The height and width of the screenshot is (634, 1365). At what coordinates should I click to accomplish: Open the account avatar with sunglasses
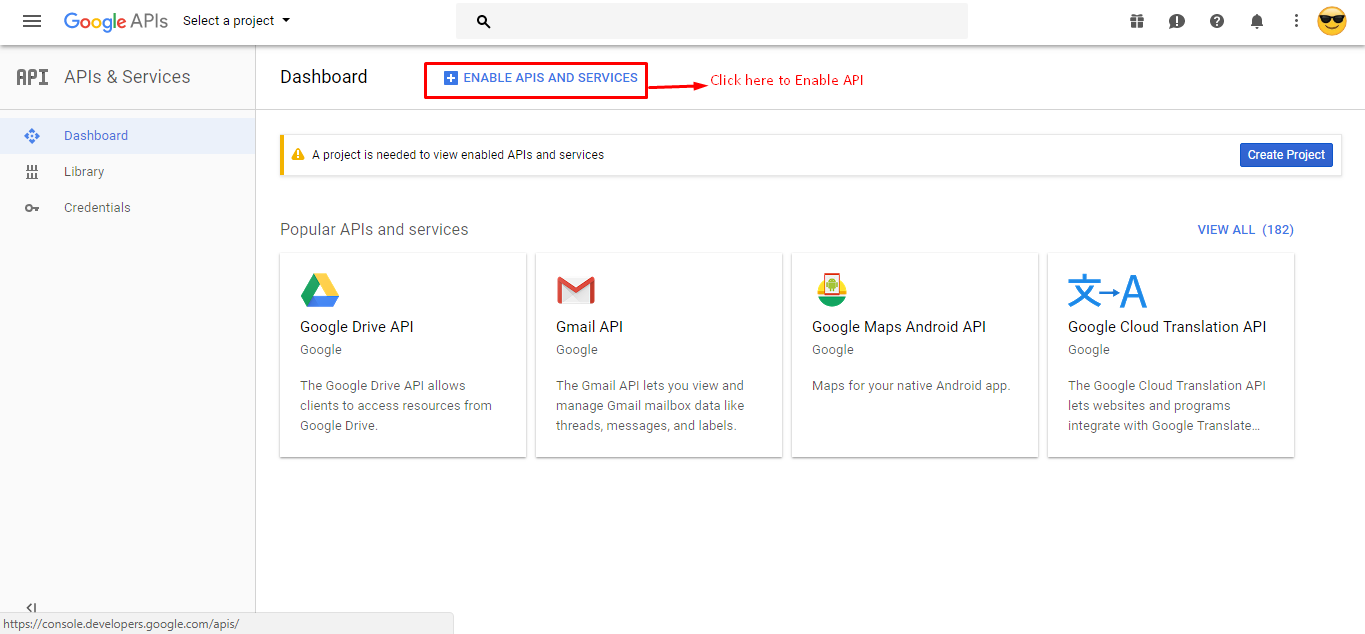1332,21
